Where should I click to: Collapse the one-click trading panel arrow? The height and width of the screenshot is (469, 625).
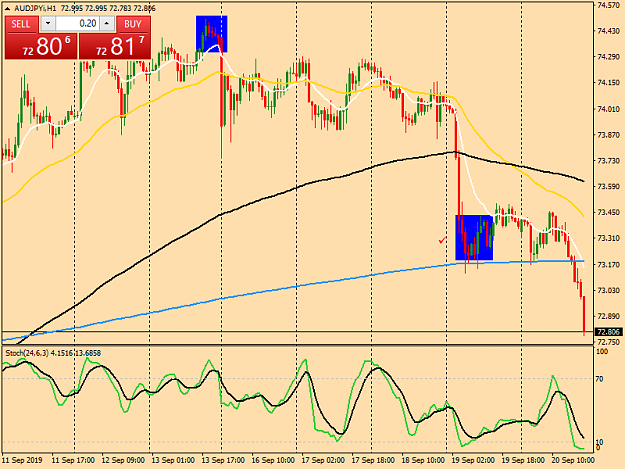click(8, 8)
